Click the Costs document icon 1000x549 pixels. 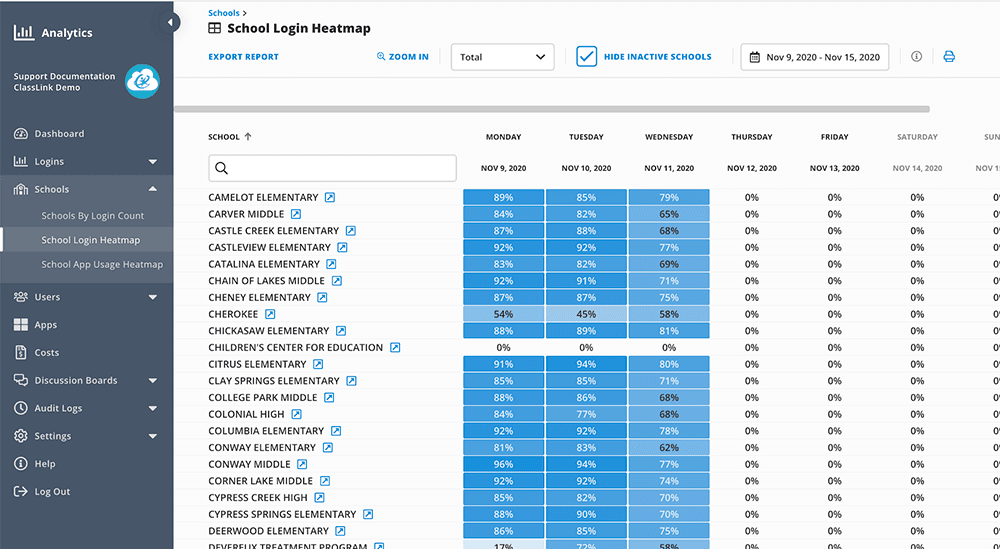(x=21, y=353)
